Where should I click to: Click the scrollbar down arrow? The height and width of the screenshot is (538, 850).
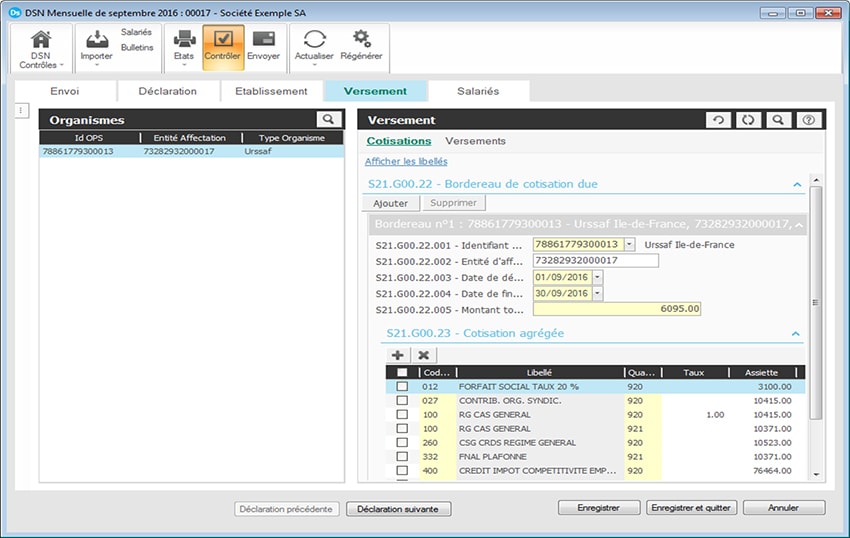point(816,475)
